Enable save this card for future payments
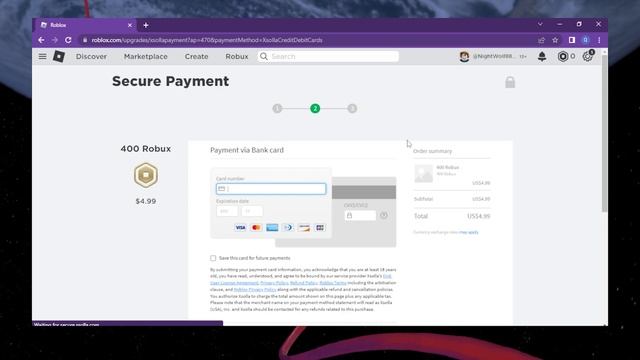 tap(213, 258)
